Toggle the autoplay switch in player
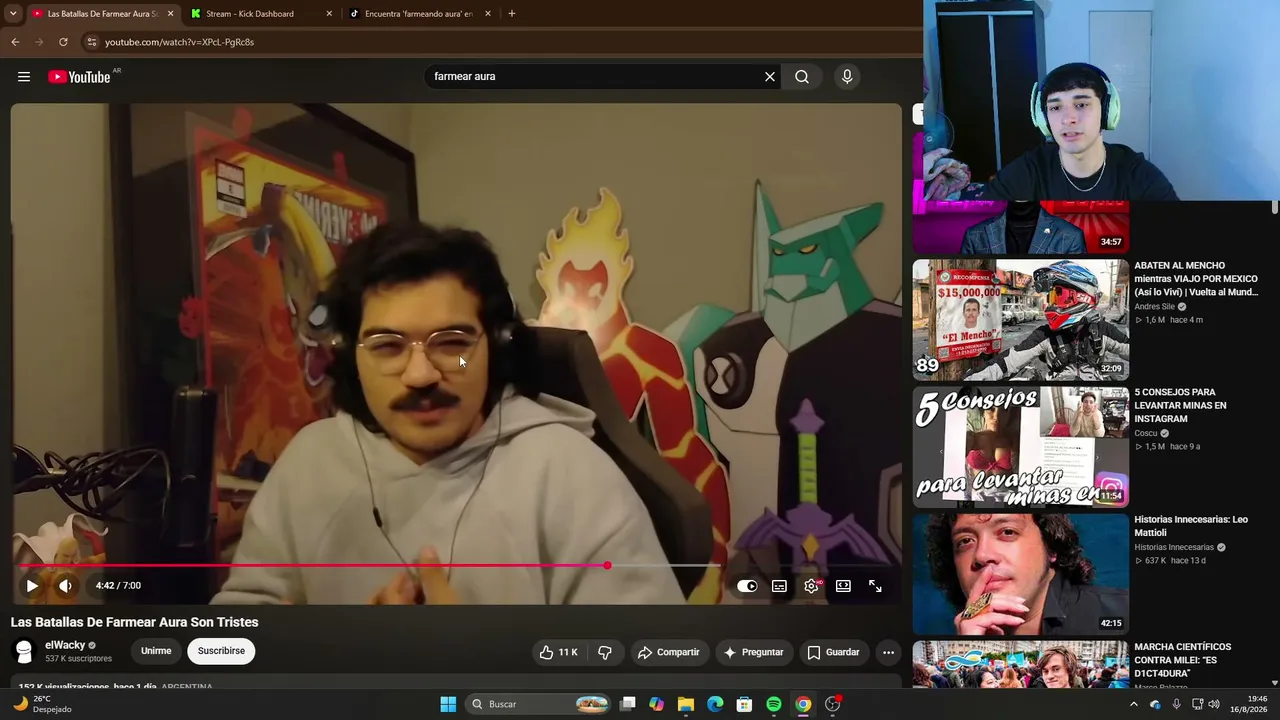This screenshot has height=720, width=1280. click(747, 586)
